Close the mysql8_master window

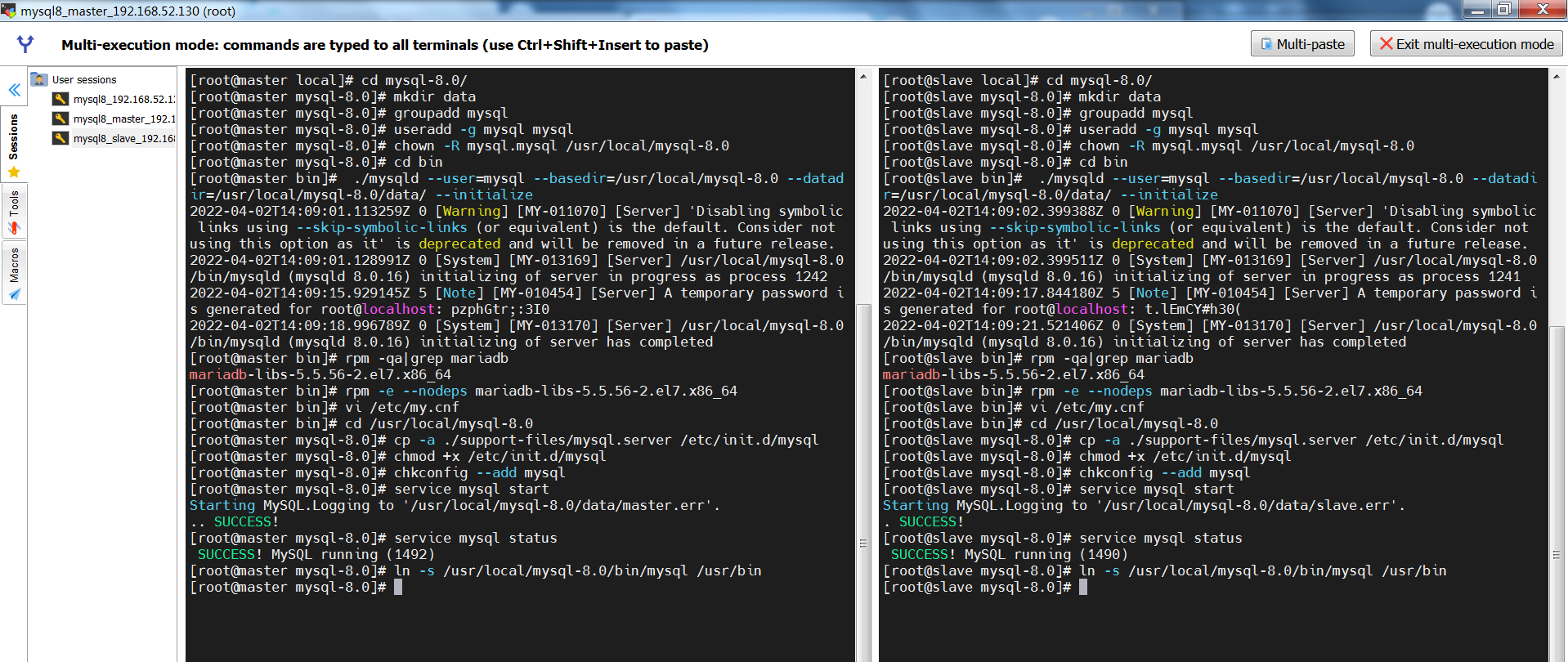1542,10
